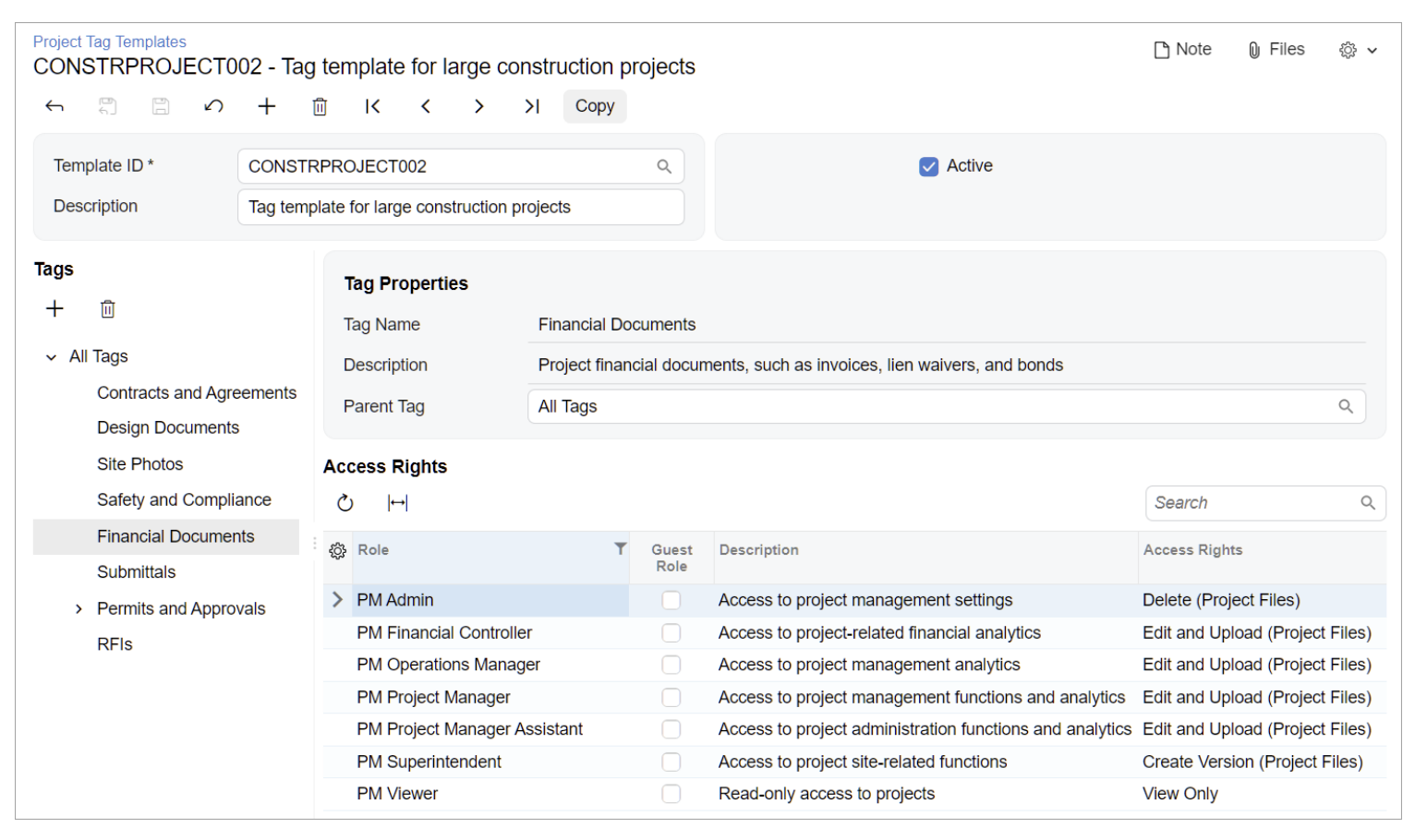Delete the current template record
The width and height of the screenshot is (1427, 840).
point(320,106)
